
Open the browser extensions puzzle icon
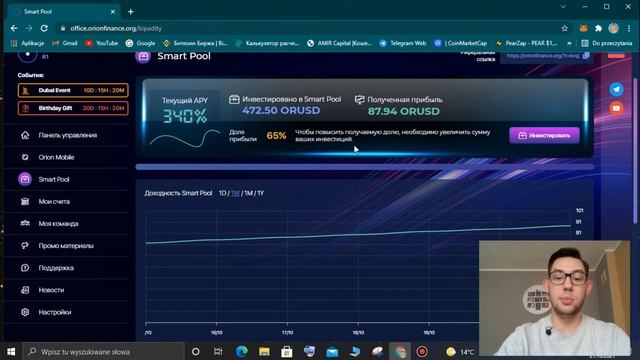[x=598, y=28]
